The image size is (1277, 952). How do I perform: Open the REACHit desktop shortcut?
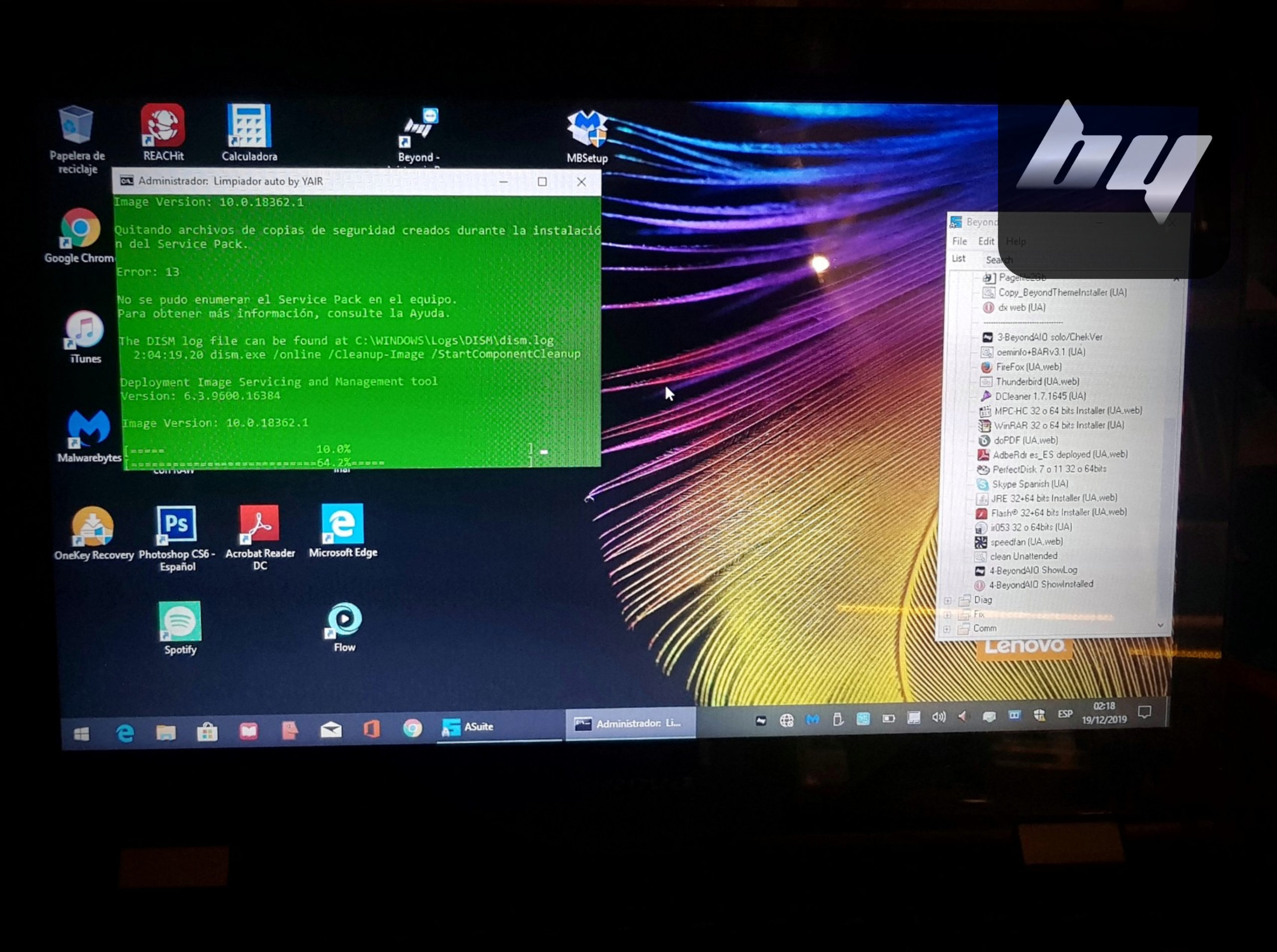pyautogui.click(x=163, y=127)
